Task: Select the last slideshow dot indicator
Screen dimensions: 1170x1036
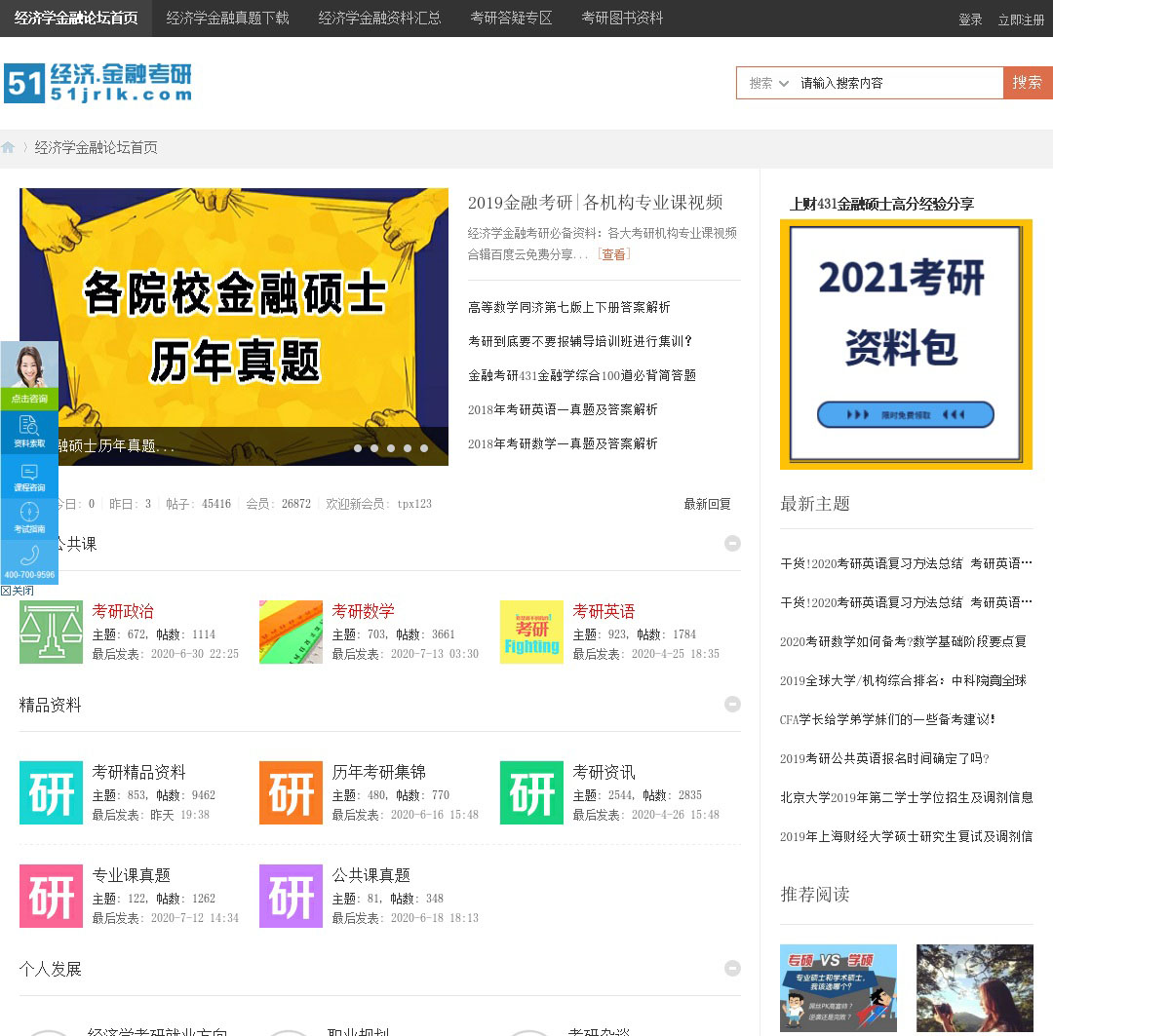Action: [424, 448]
